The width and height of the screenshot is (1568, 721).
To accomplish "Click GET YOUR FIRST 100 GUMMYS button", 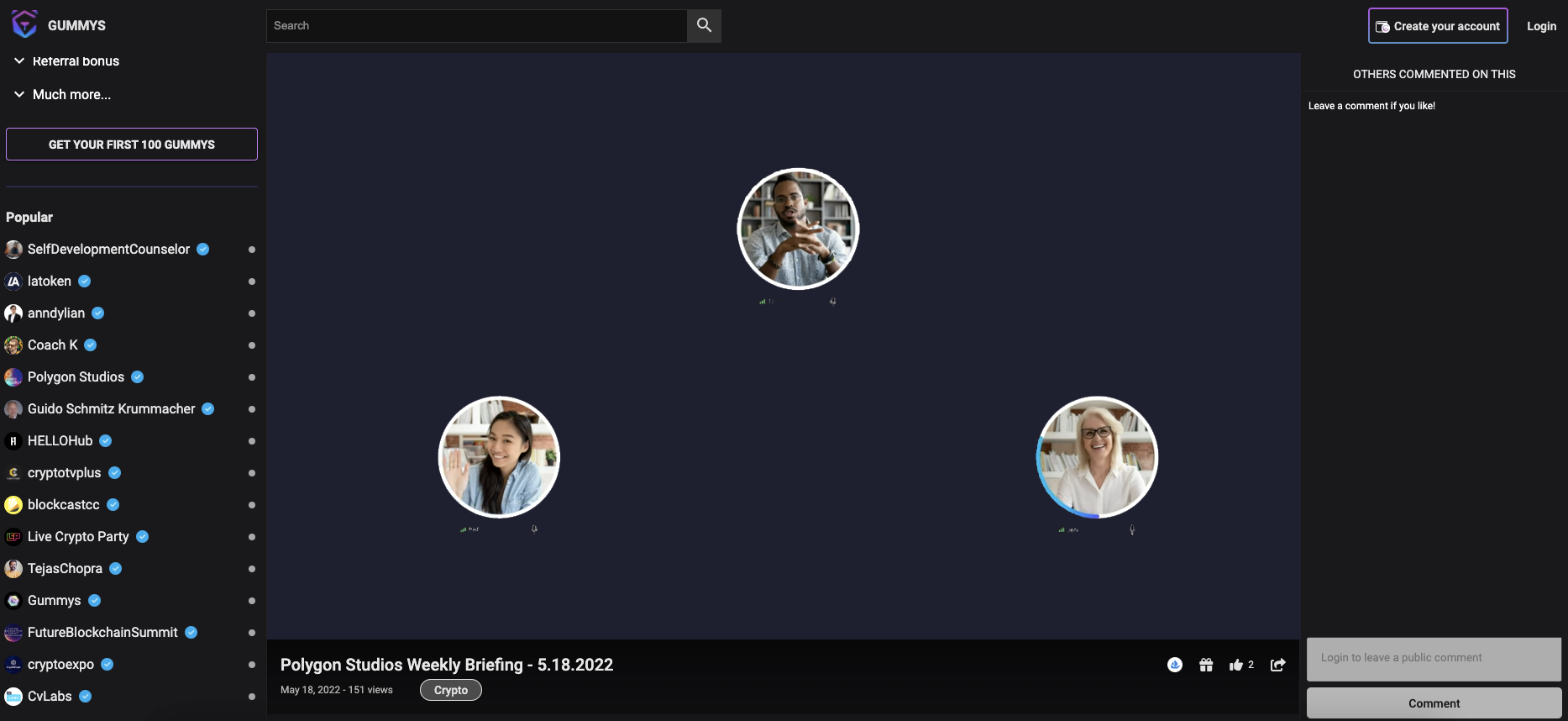I will (132, 144).
